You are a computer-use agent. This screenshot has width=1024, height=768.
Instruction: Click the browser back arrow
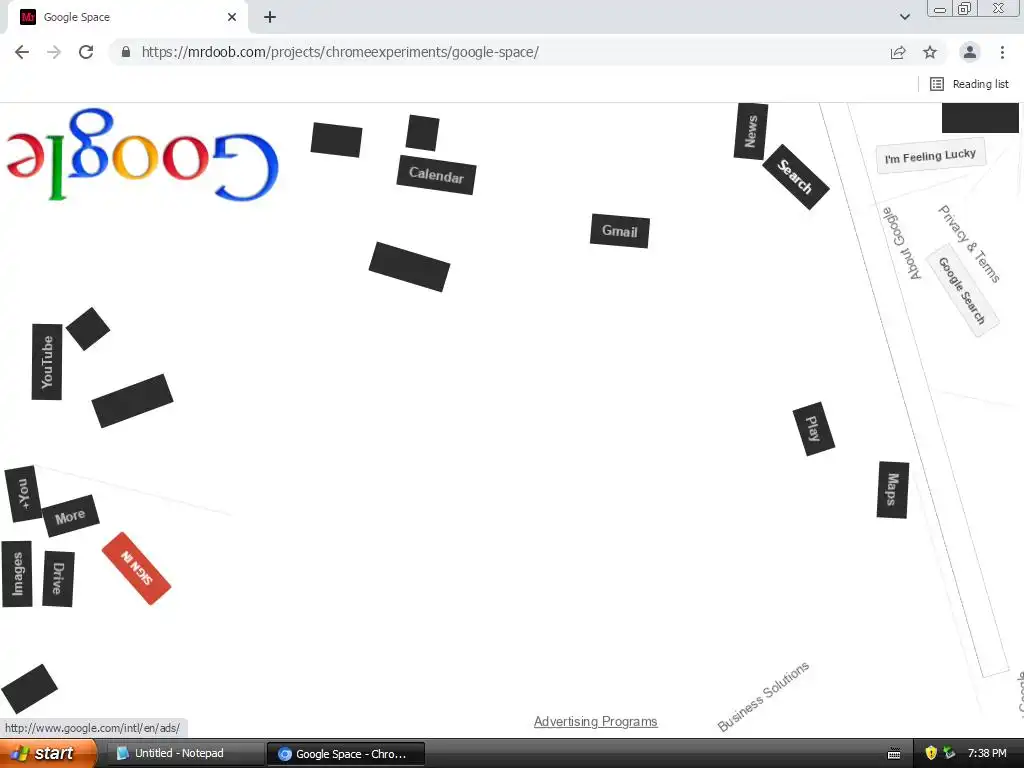point(22,52)
